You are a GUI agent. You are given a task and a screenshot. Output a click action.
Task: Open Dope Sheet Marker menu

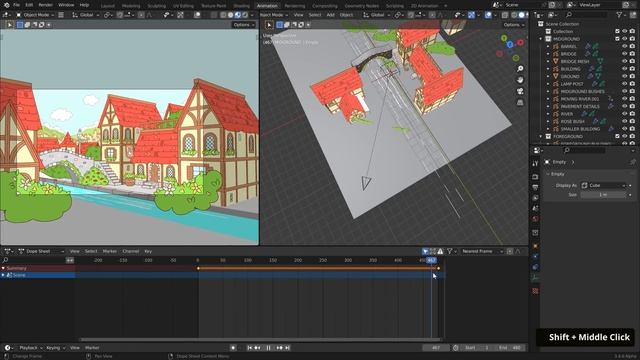(109, 251)
